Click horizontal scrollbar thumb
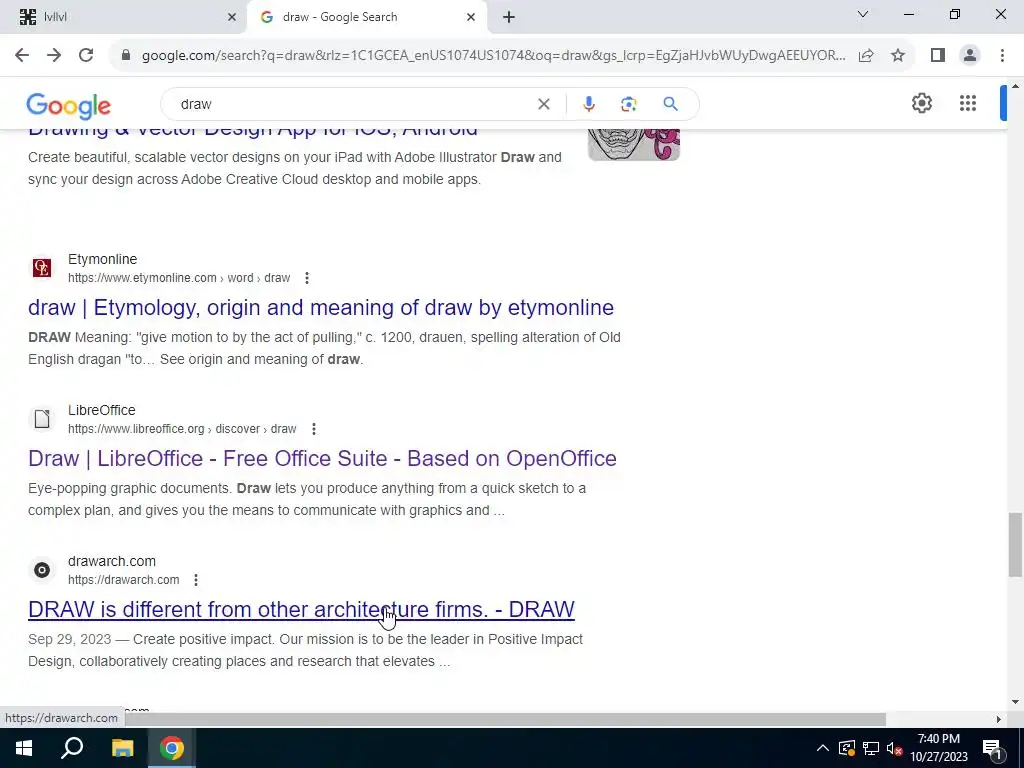This screenshot has height=768, width=1024. pyautogui.click(x=506, y=719)
